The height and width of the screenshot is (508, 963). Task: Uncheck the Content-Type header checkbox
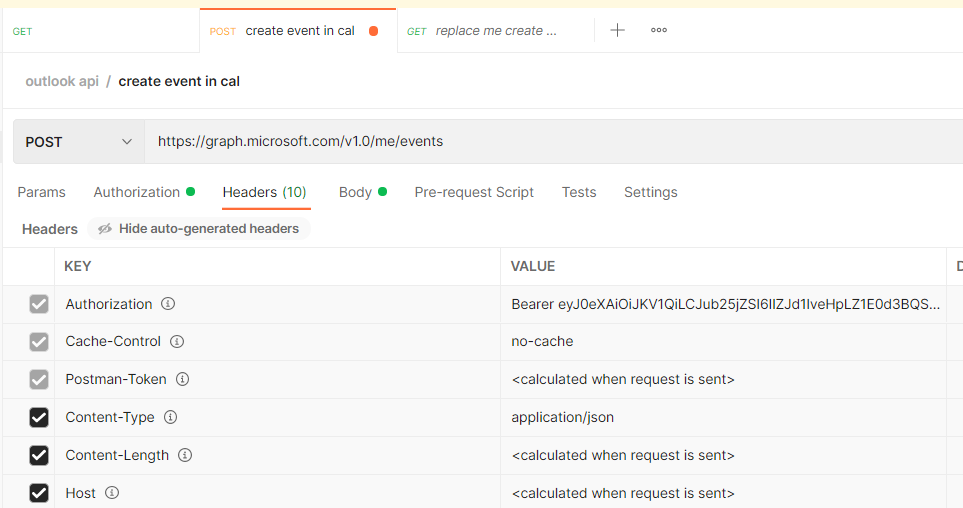pyautogui.click(x=39, y=418)
